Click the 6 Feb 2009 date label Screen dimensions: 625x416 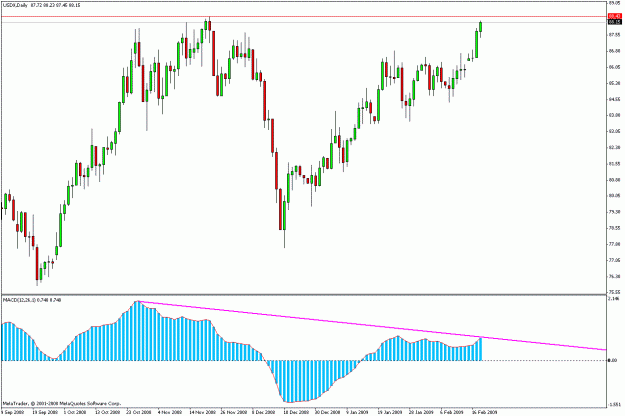451,412
